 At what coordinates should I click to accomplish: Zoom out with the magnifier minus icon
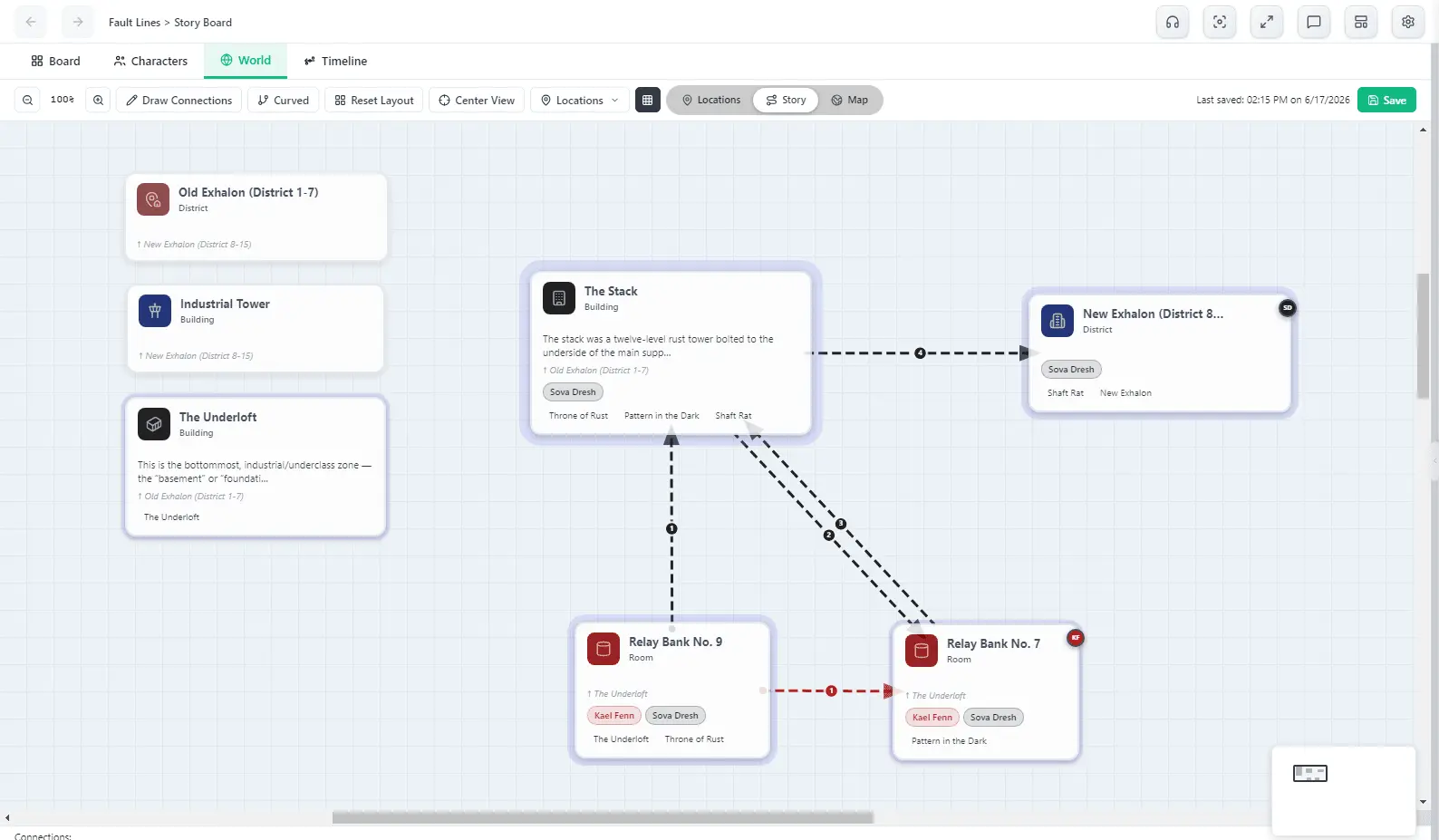[28, 101]
